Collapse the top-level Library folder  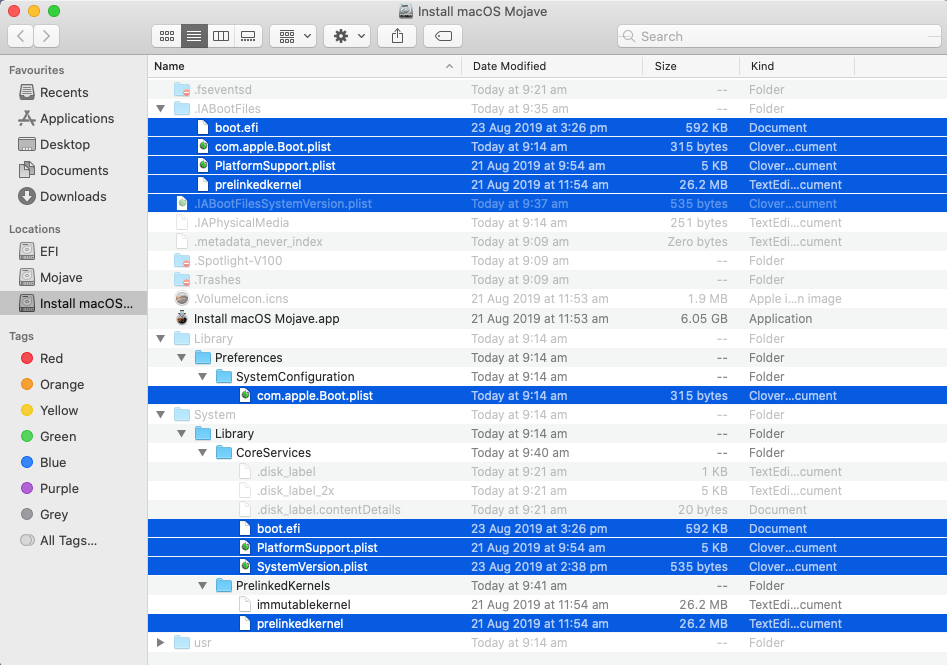click(x=161, y=338)
